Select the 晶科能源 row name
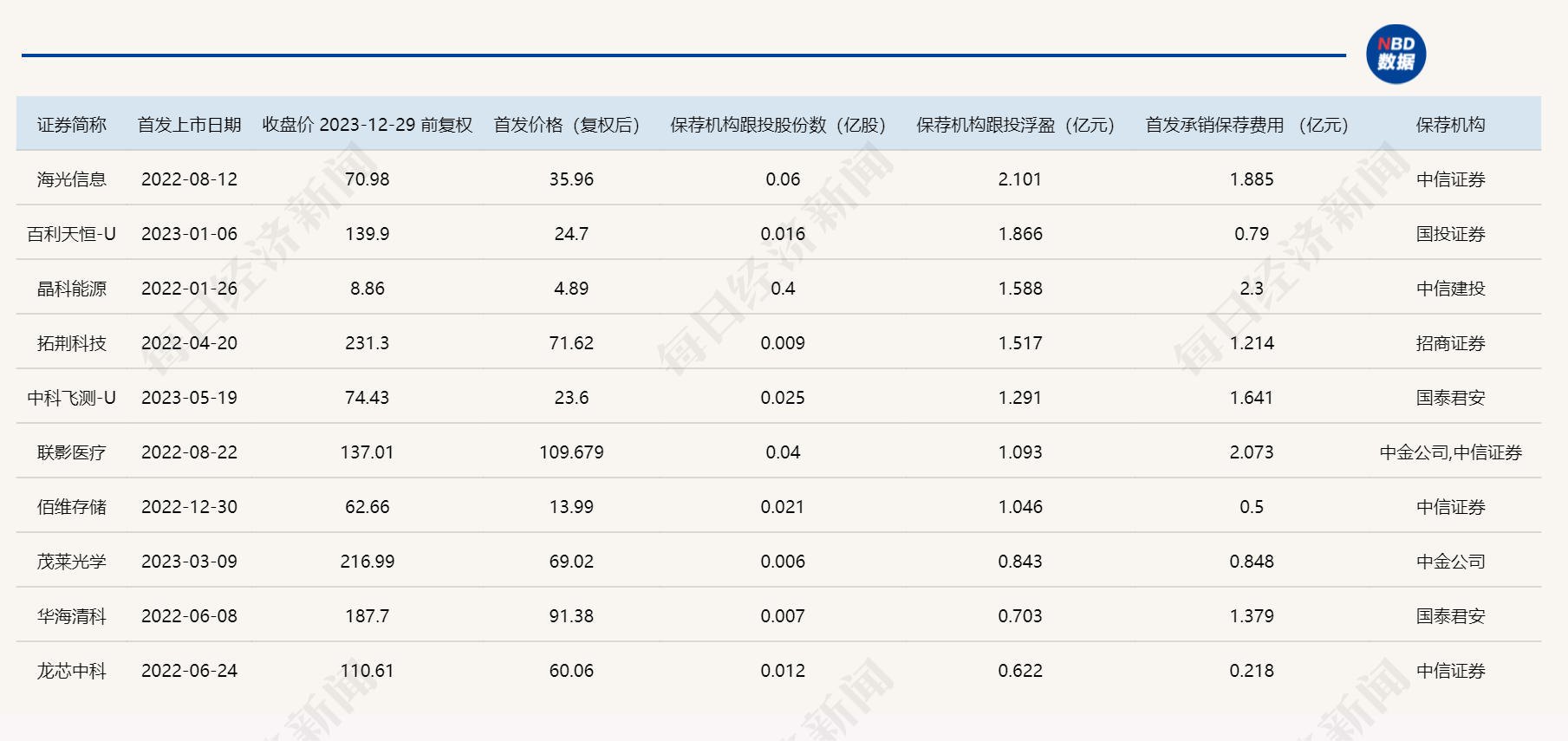The image size is (1568, 741). [72, 289]
